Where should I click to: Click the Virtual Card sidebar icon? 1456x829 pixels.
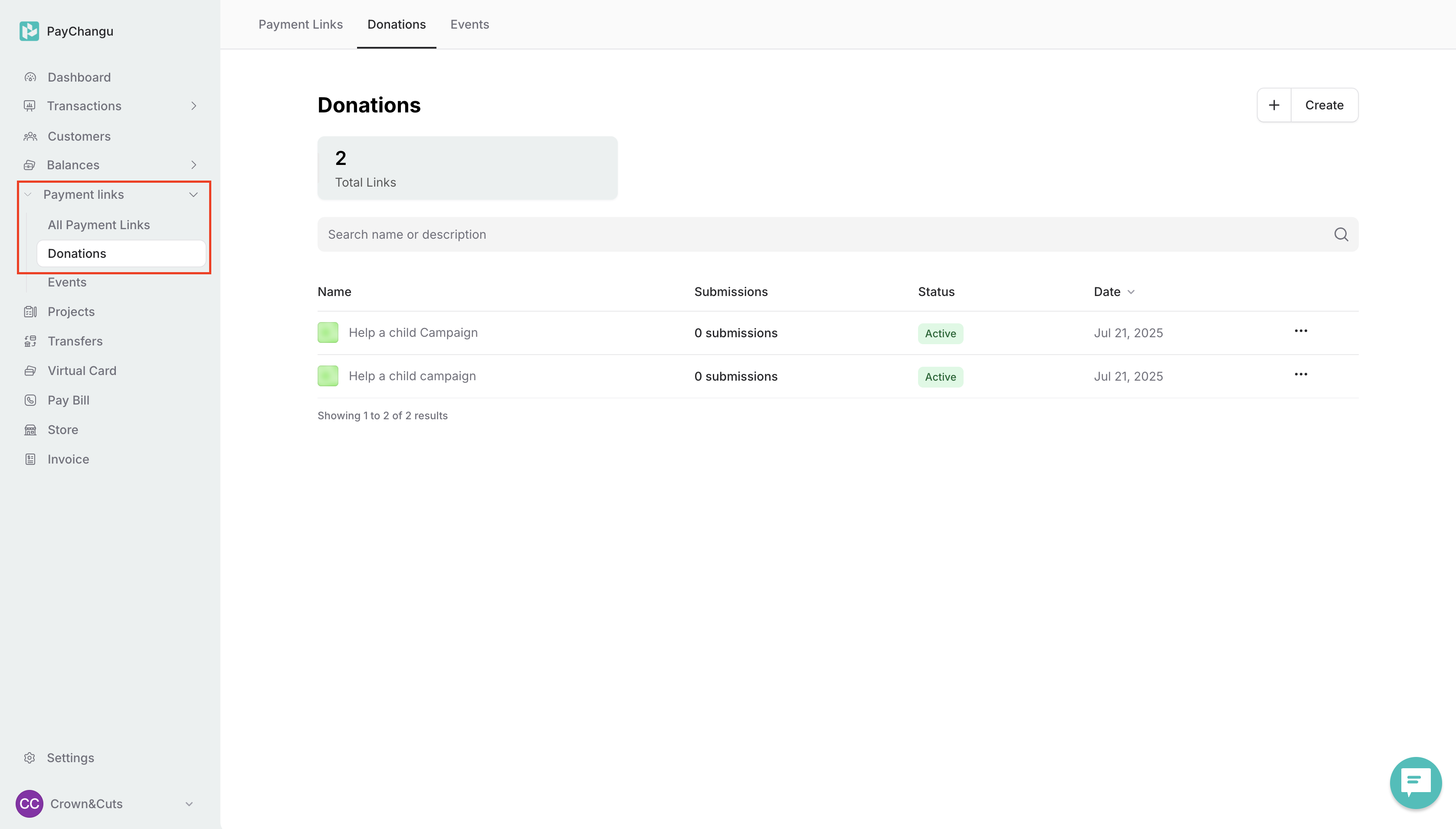[30, 371]
